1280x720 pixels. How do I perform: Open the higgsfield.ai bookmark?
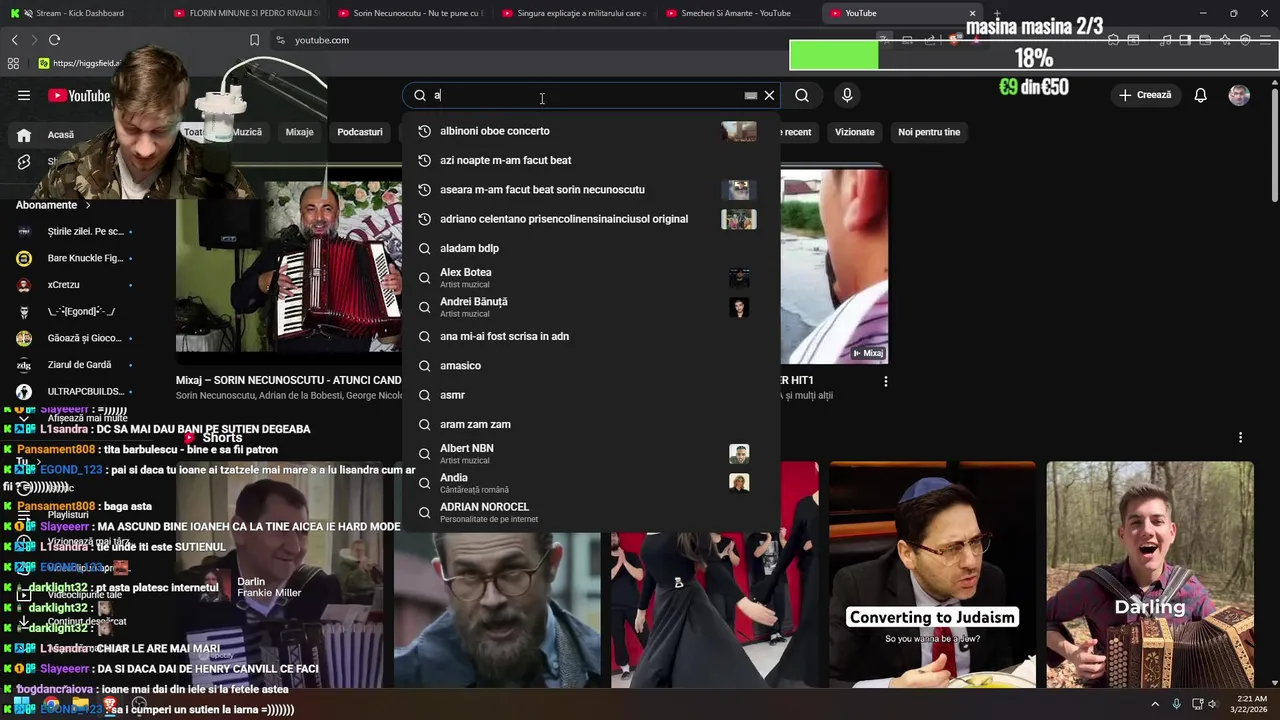(79, 63)
